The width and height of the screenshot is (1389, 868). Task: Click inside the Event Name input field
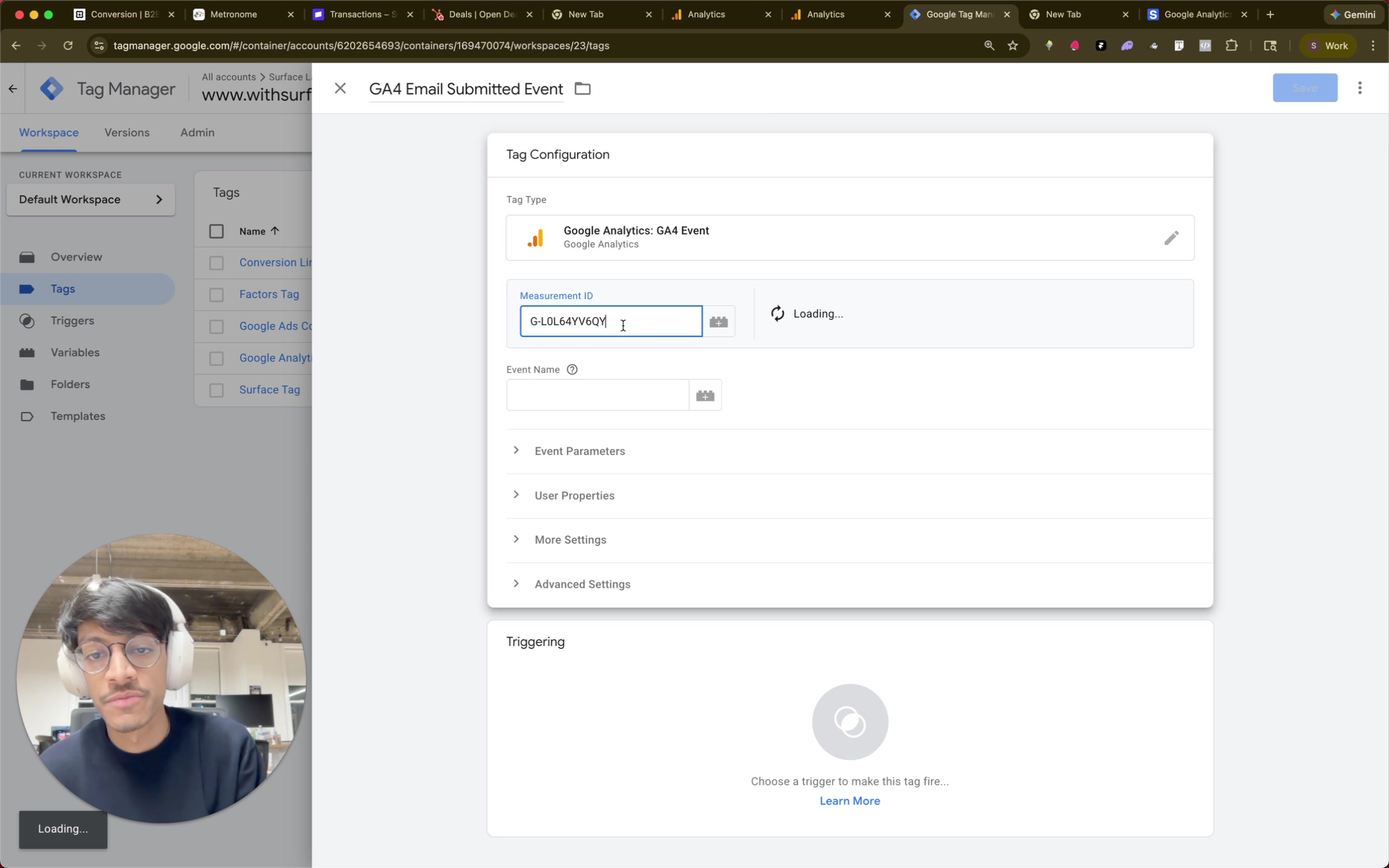596,394
